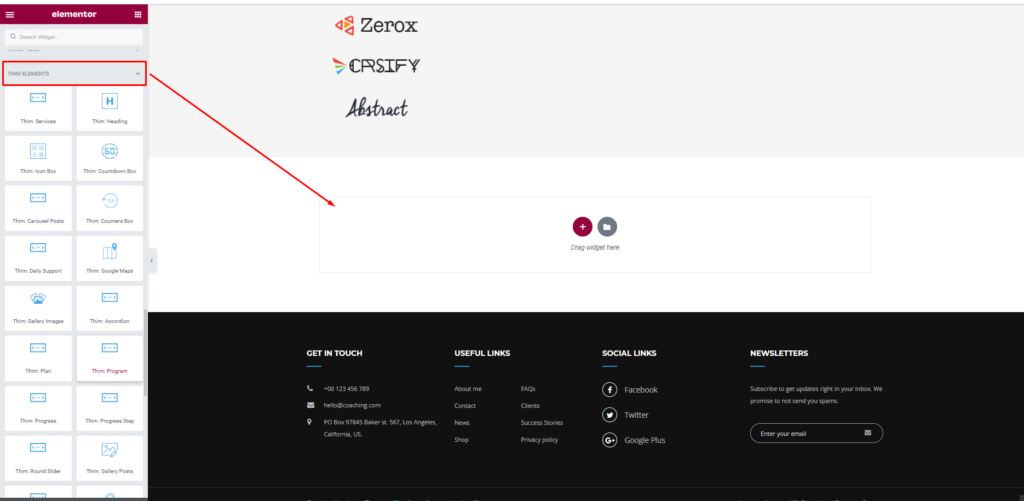This screenshot has height=501, width=1024.
Task: Open the widgets grid icon
Action: (x=138, y=14)
